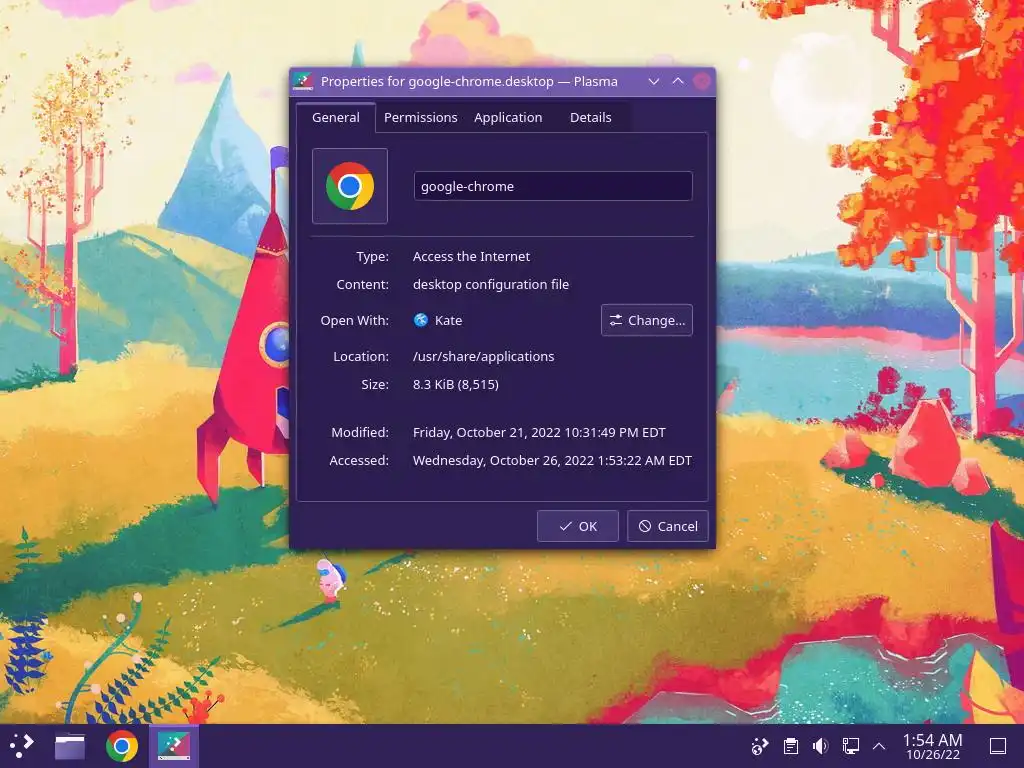Open the application launcher in the taskbar

click(x=22, y=746)
